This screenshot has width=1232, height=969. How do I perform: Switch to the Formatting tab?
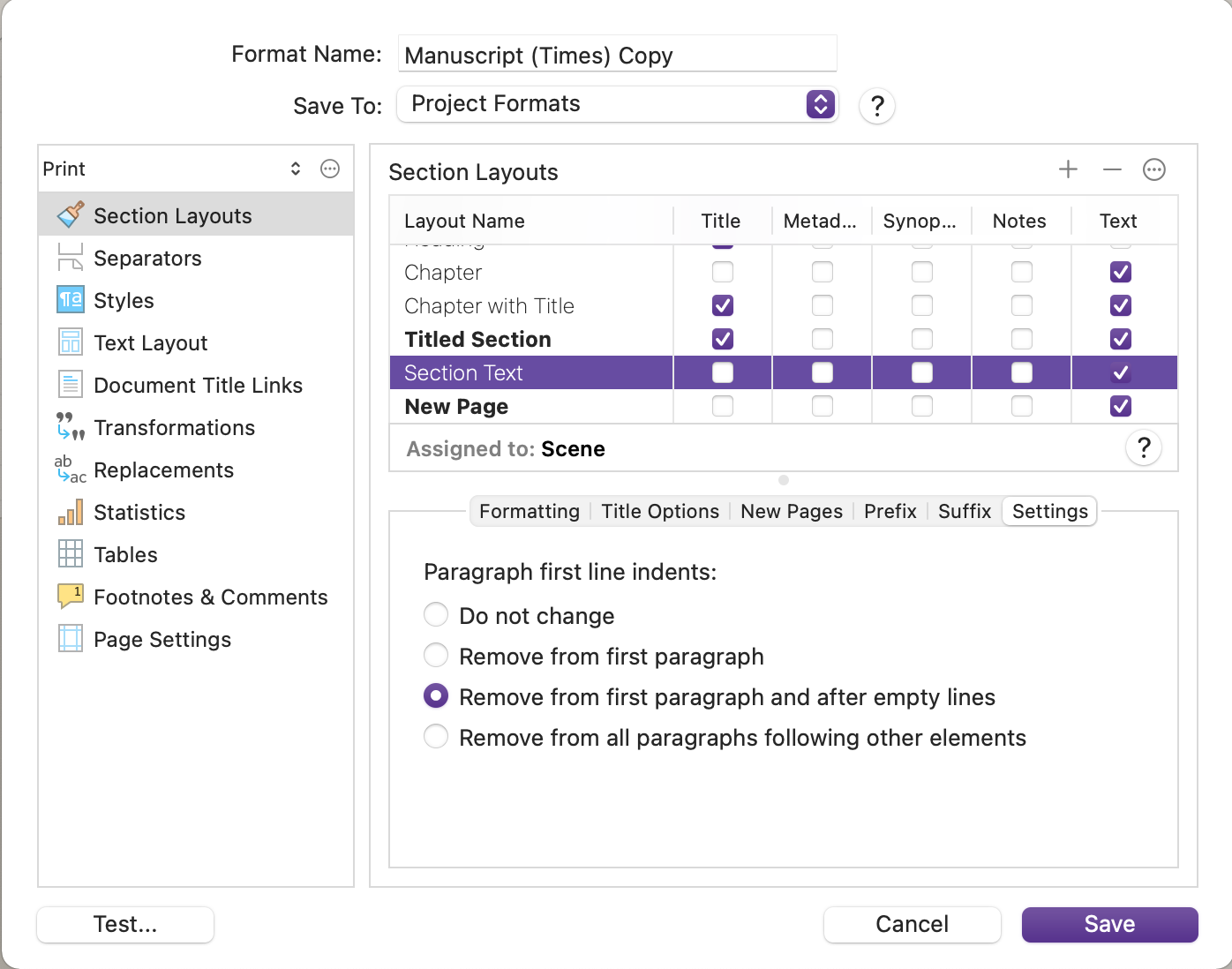(x=530, y=511)
